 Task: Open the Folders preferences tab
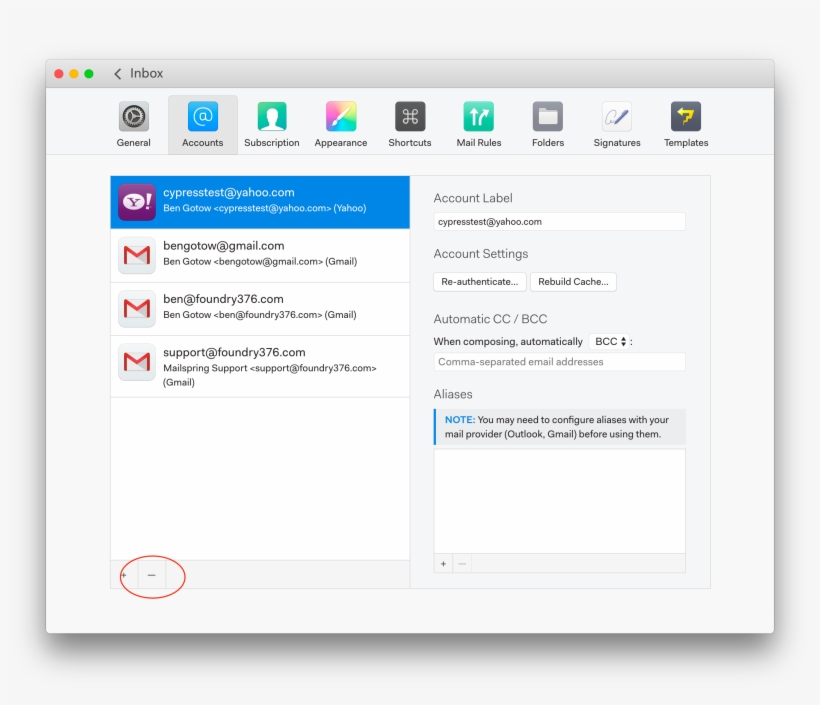[548, 124]
